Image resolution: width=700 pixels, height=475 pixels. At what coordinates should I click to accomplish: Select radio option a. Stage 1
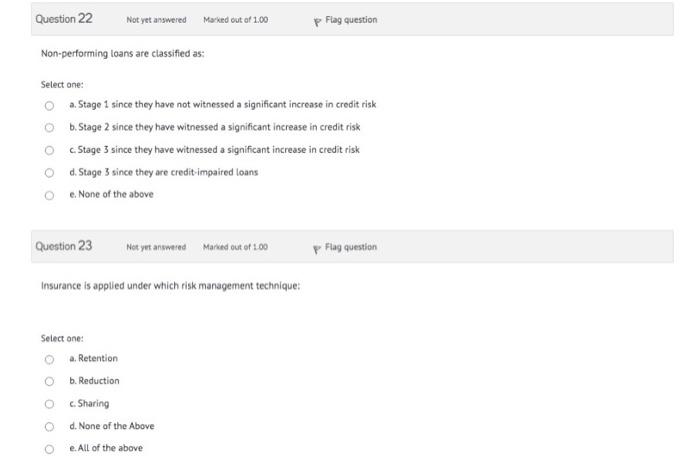pyautogui.click(x=47, y=105)
